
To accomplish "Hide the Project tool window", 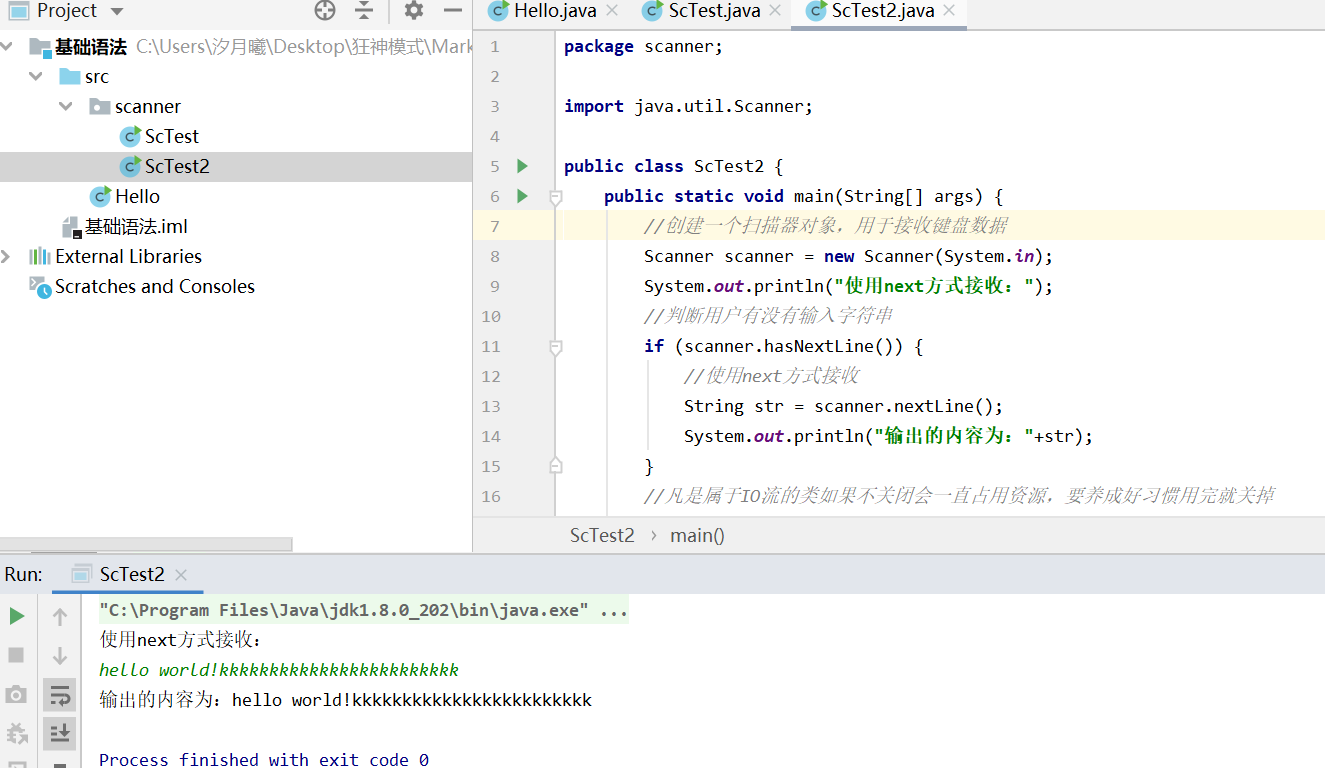I will tap(453, 11).
